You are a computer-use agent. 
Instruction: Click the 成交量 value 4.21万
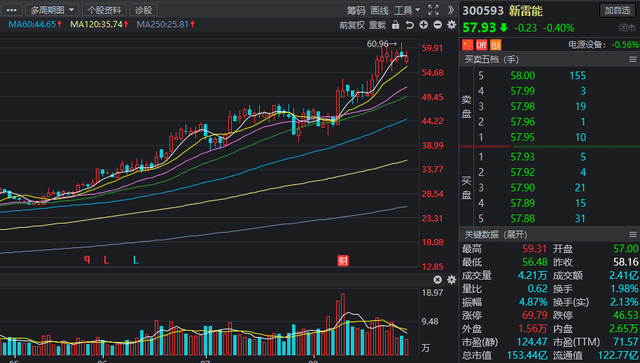point(532,276)
